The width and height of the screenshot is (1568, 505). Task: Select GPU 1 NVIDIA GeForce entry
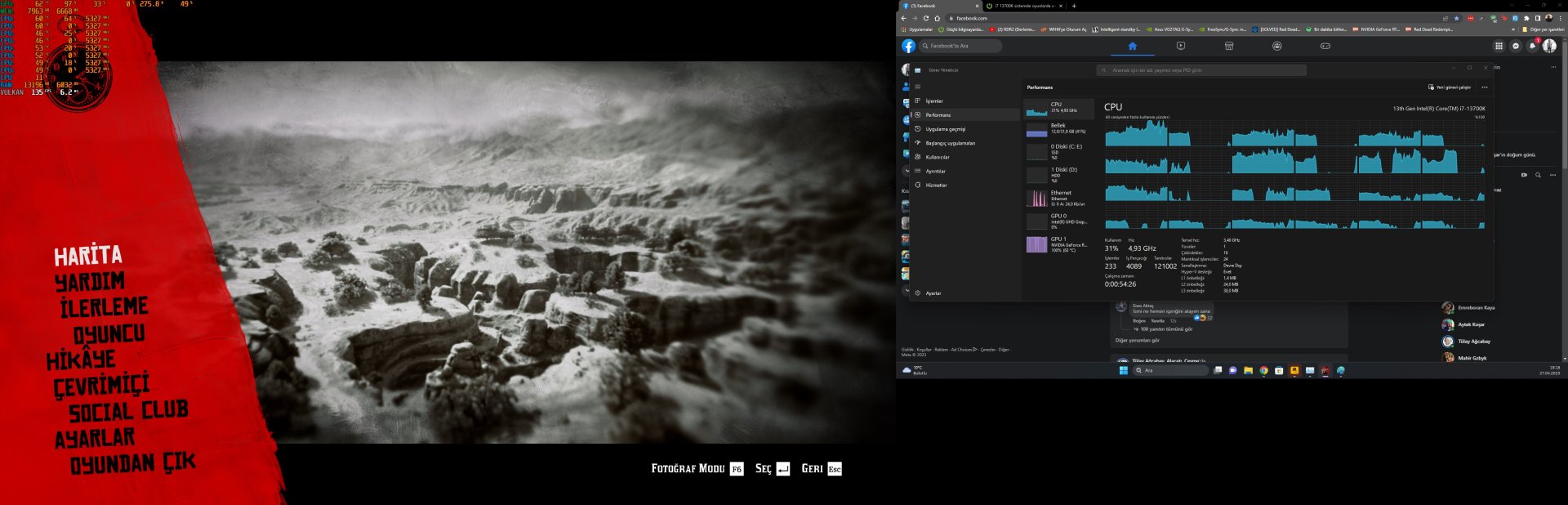click(1058, 244)
